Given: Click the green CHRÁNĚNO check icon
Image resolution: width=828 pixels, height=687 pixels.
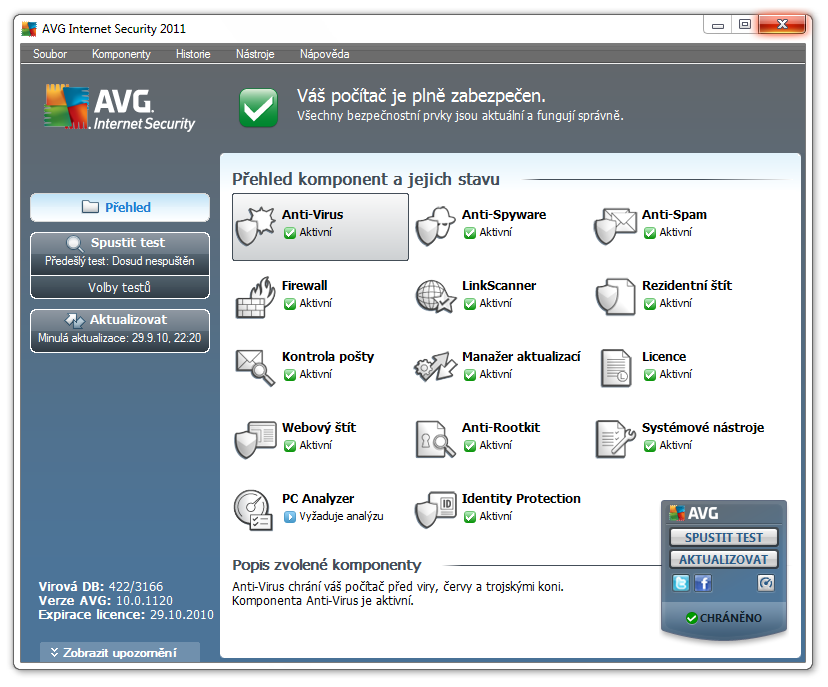Looking at the screenshot, I should pos(692,618).
